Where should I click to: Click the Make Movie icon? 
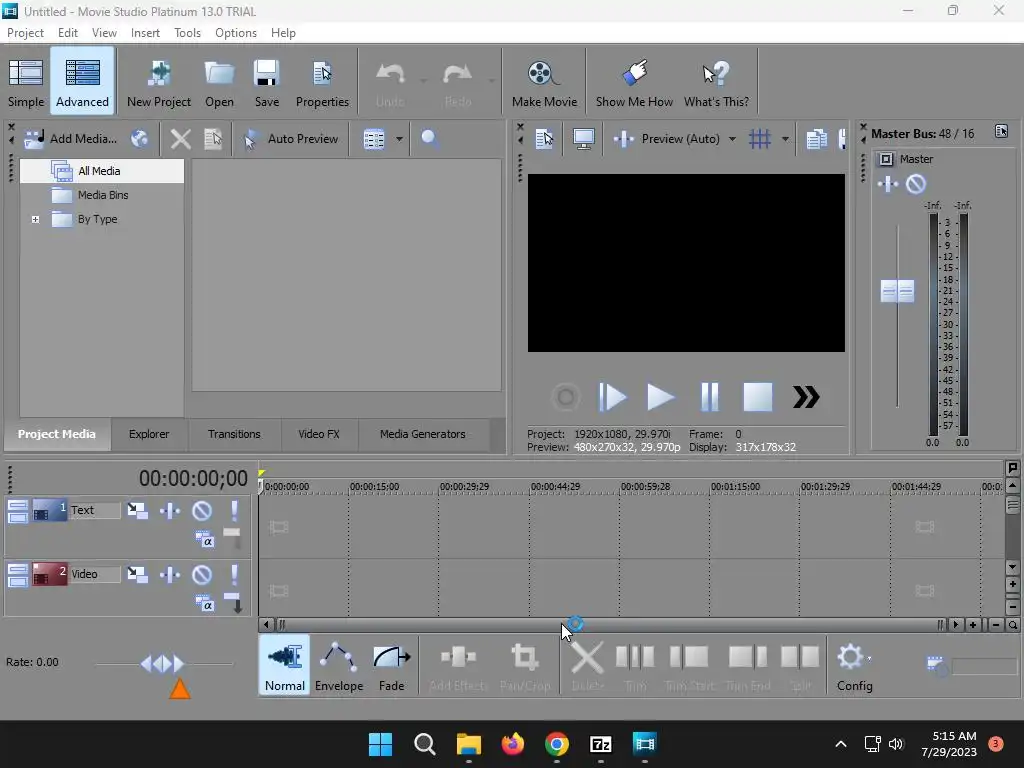544,82
